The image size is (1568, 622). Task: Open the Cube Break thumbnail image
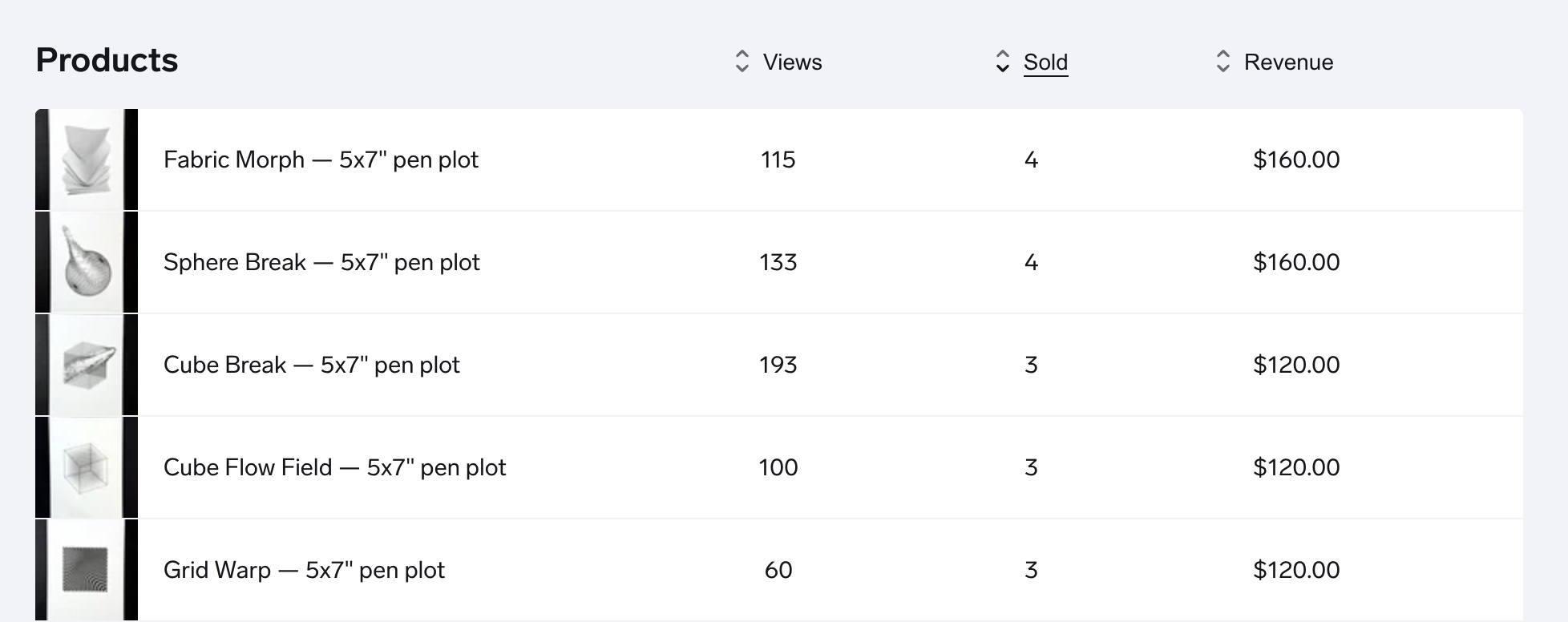point(87,365)
